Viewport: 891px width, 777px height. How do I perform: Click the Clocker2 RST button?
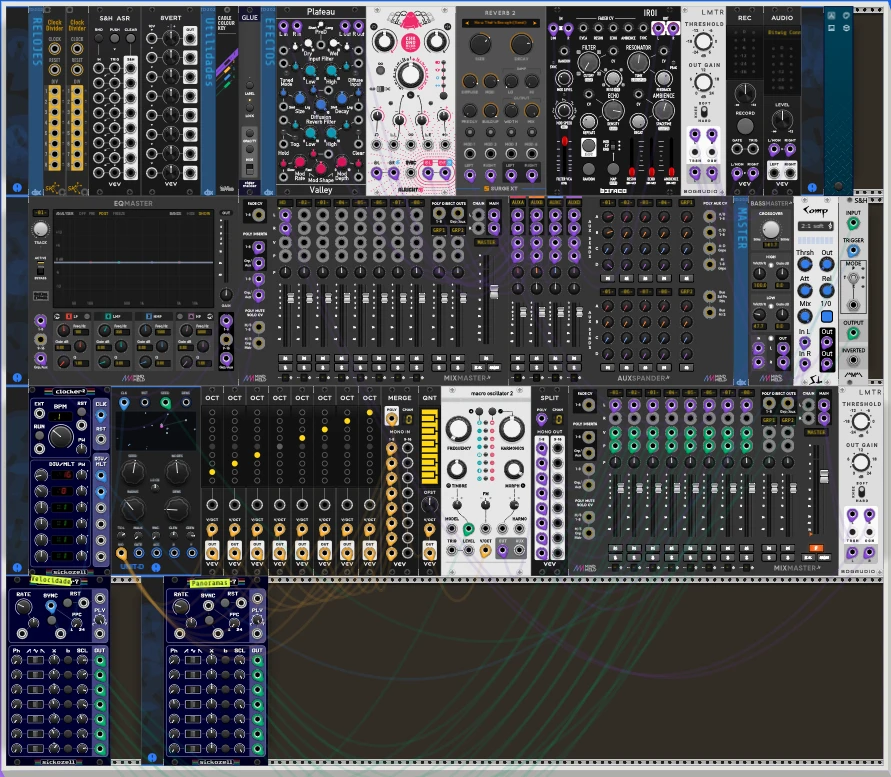[x=82, y=411]
